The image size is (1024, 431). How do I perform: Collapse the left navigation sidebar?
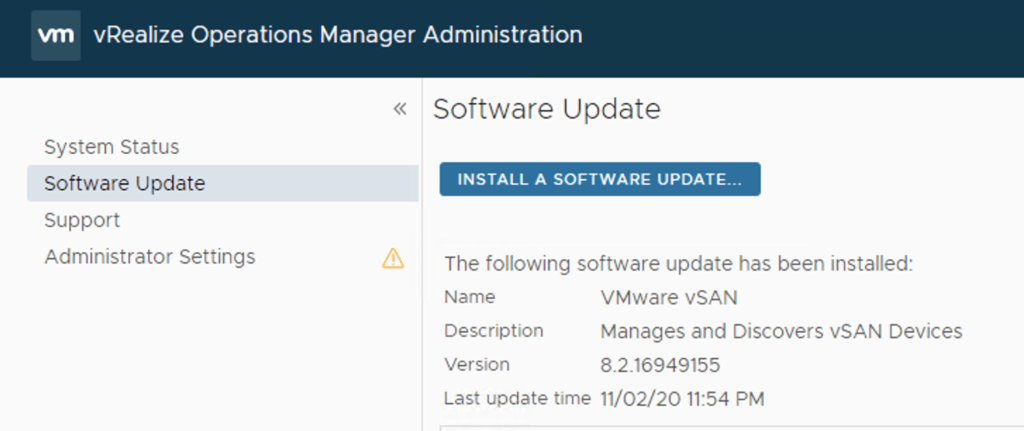400,109
